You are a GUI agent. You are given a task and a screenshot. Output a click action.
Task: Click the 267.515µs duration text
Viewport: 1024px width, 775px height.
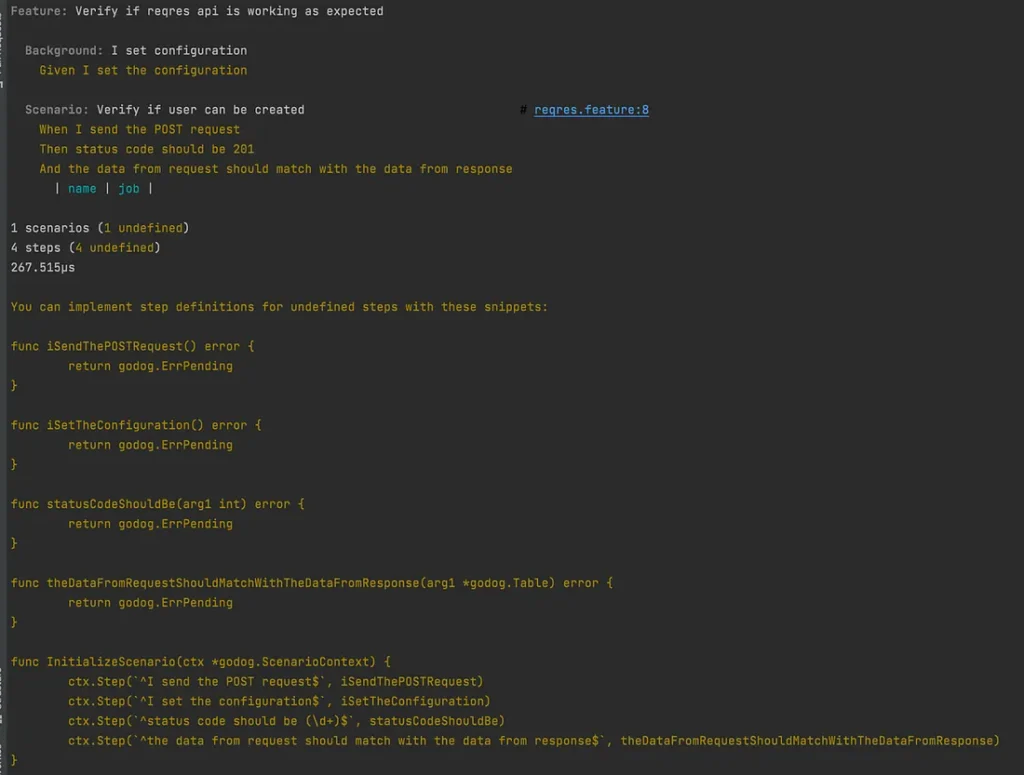(x=43, y=268)
